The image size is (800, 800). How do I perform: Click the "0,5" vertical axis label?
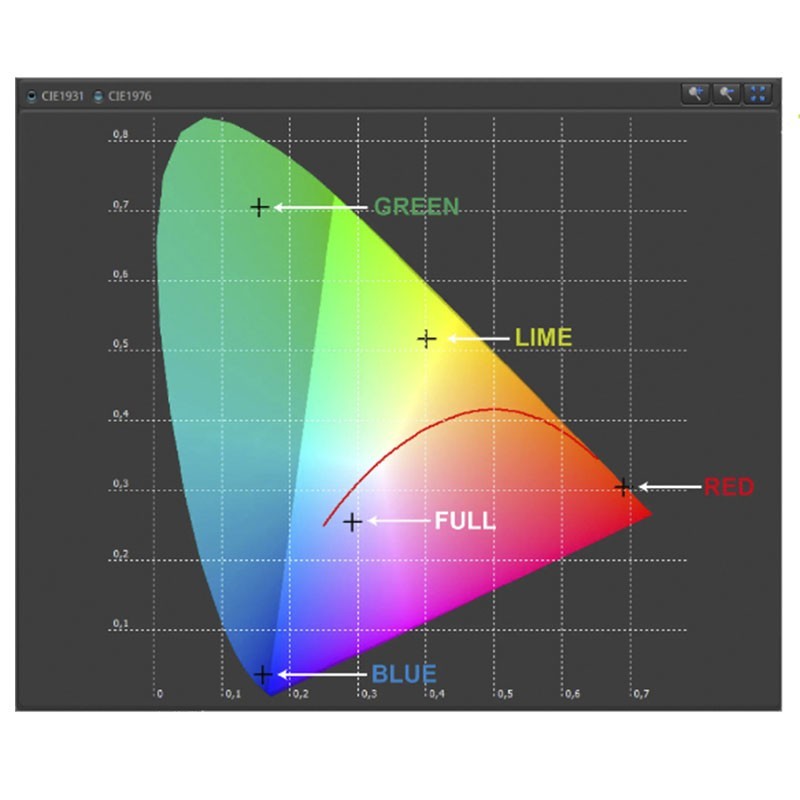click(120, 344)
